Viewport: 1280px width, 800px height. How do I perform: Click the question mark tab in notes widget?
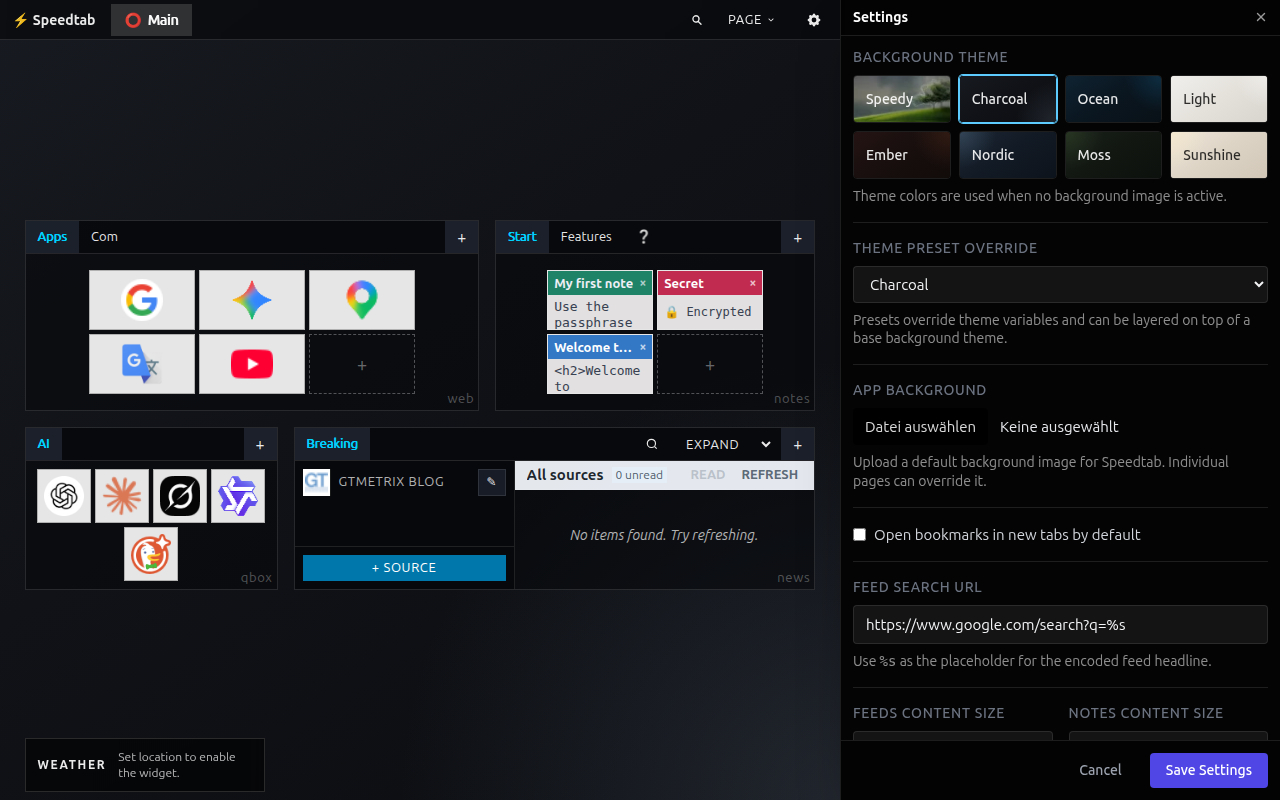(x=643, y=237)
